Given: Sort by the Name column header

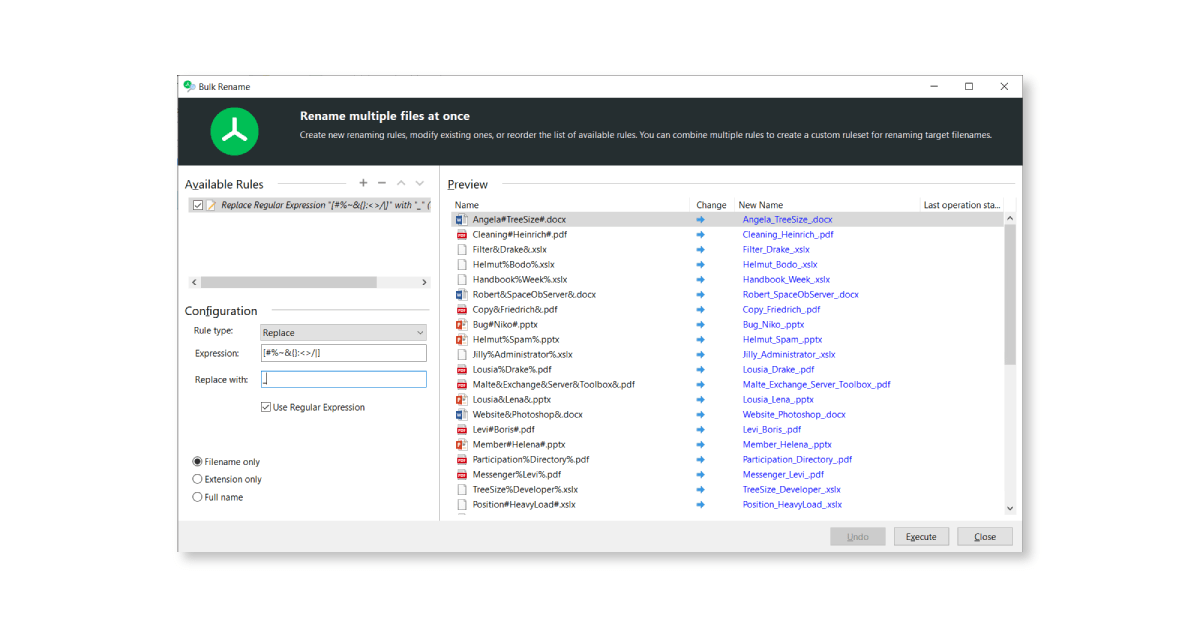Looking at the screenshot, I should tap(467, 205).
